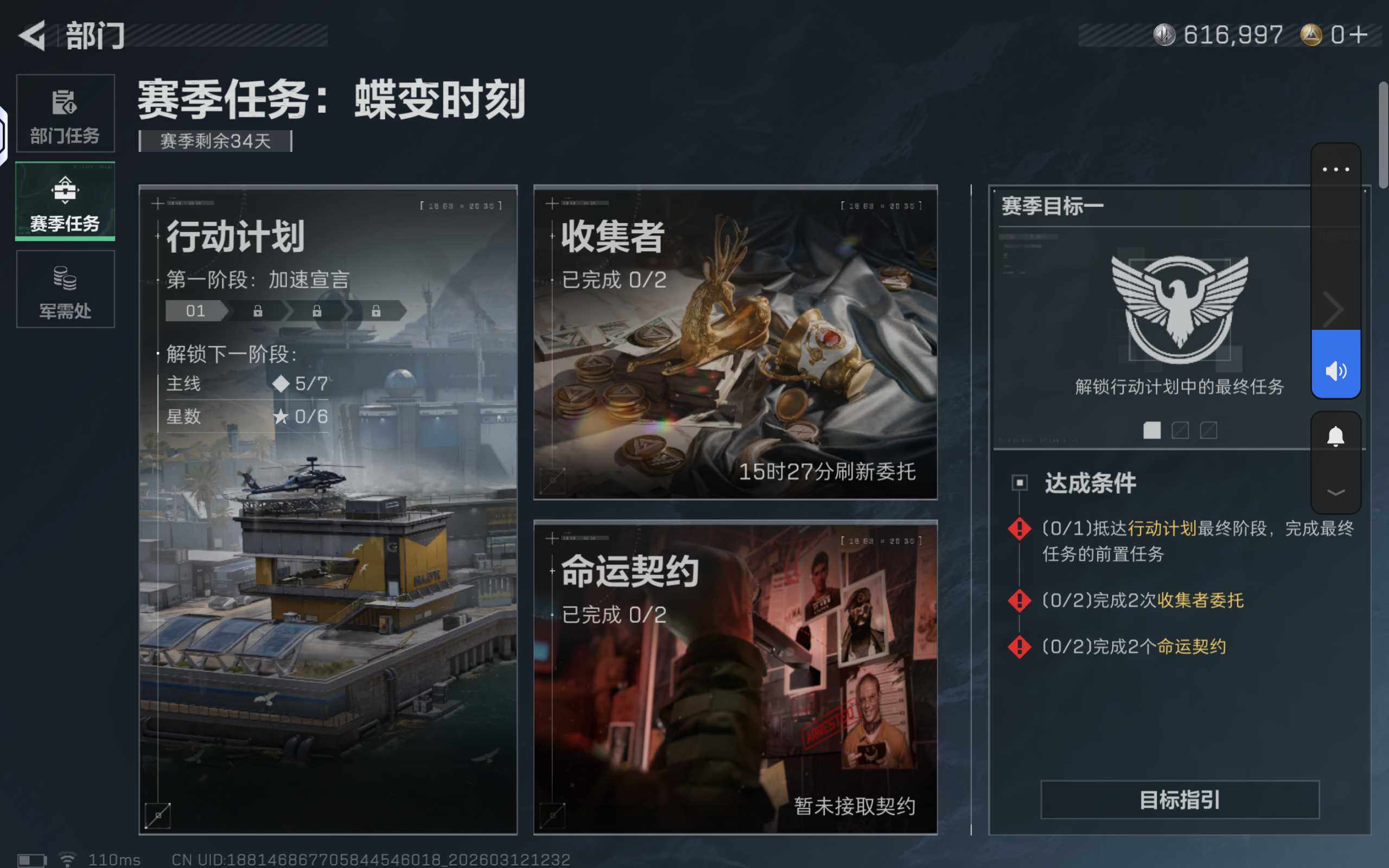This screenshot has height=868, width=1389.
Task: Select stage 01 in the phase progress bar
Action: 196,311
